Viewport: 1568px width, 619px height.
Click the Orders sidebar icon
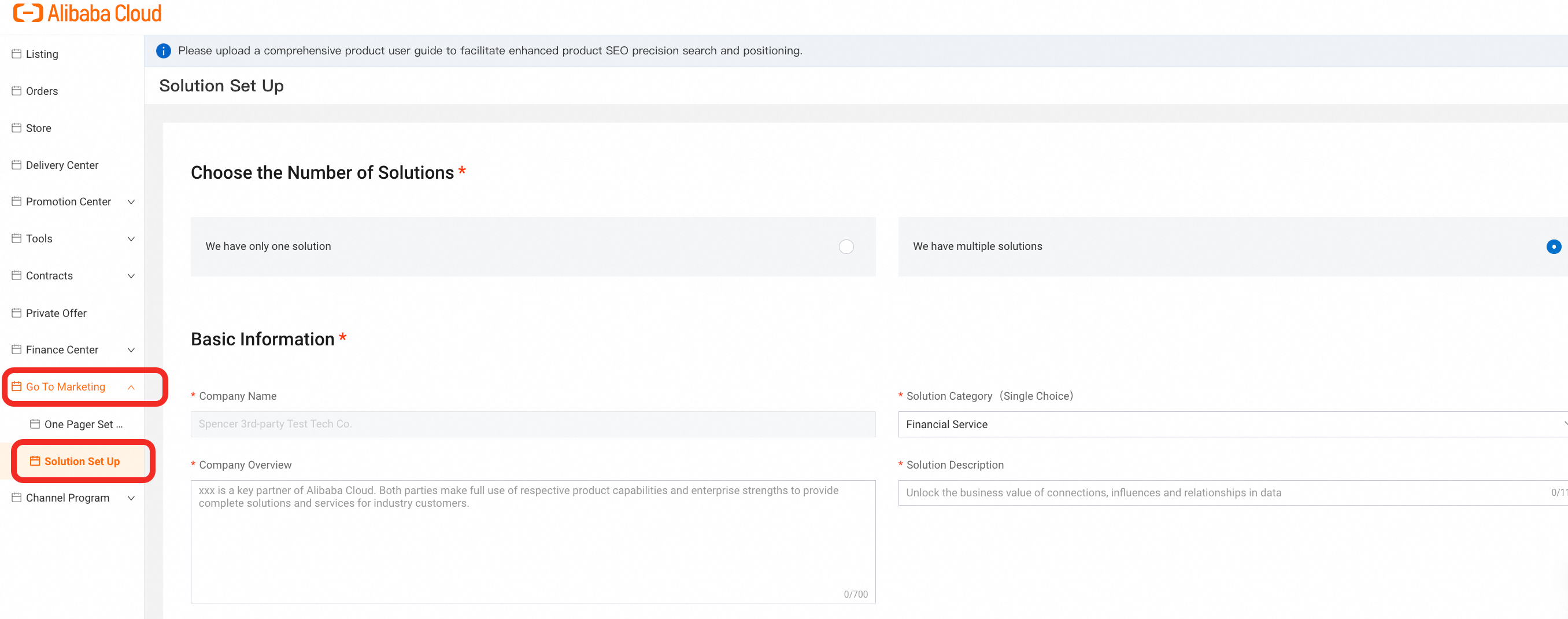click(16, 91)
